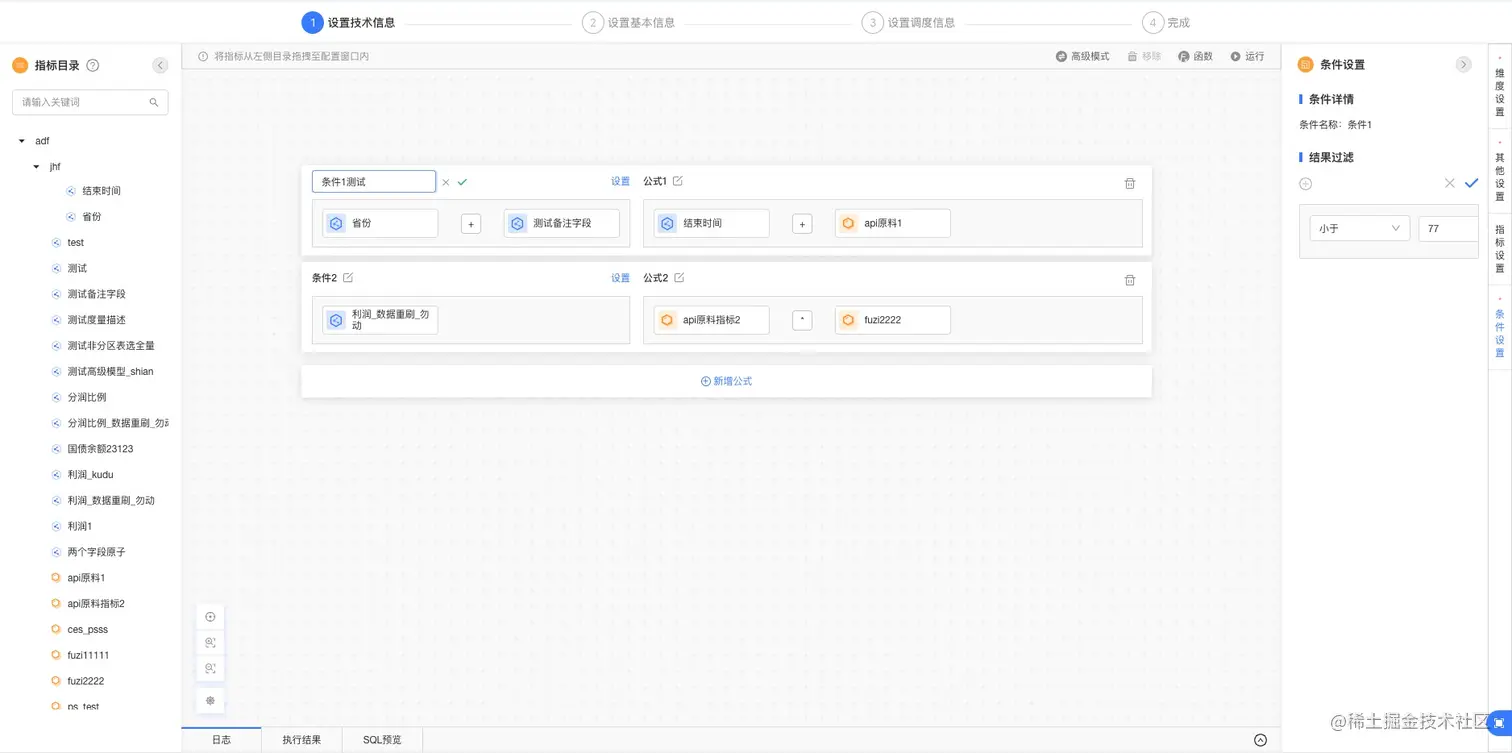Click the plus operator between 结束时间 and api原料1
The height and width of the screenshot is (753, 1512).
click(x=802, y=224)
